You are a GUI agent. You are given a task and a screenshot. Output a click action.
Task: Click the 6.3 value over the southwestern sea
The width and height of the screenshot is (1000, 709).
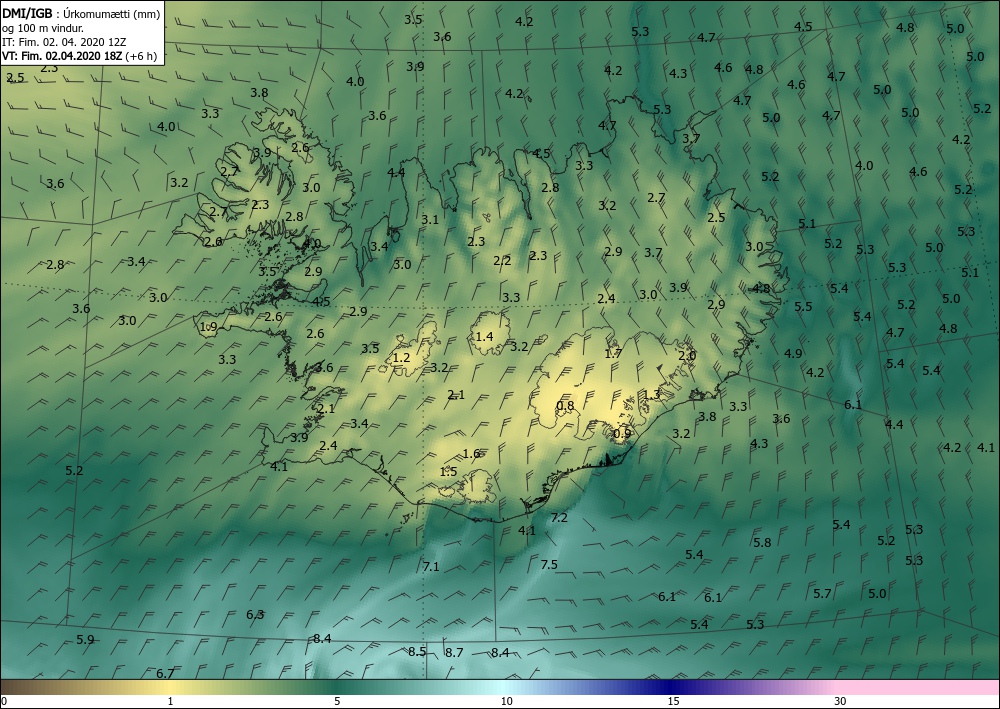tap(255, 614)
